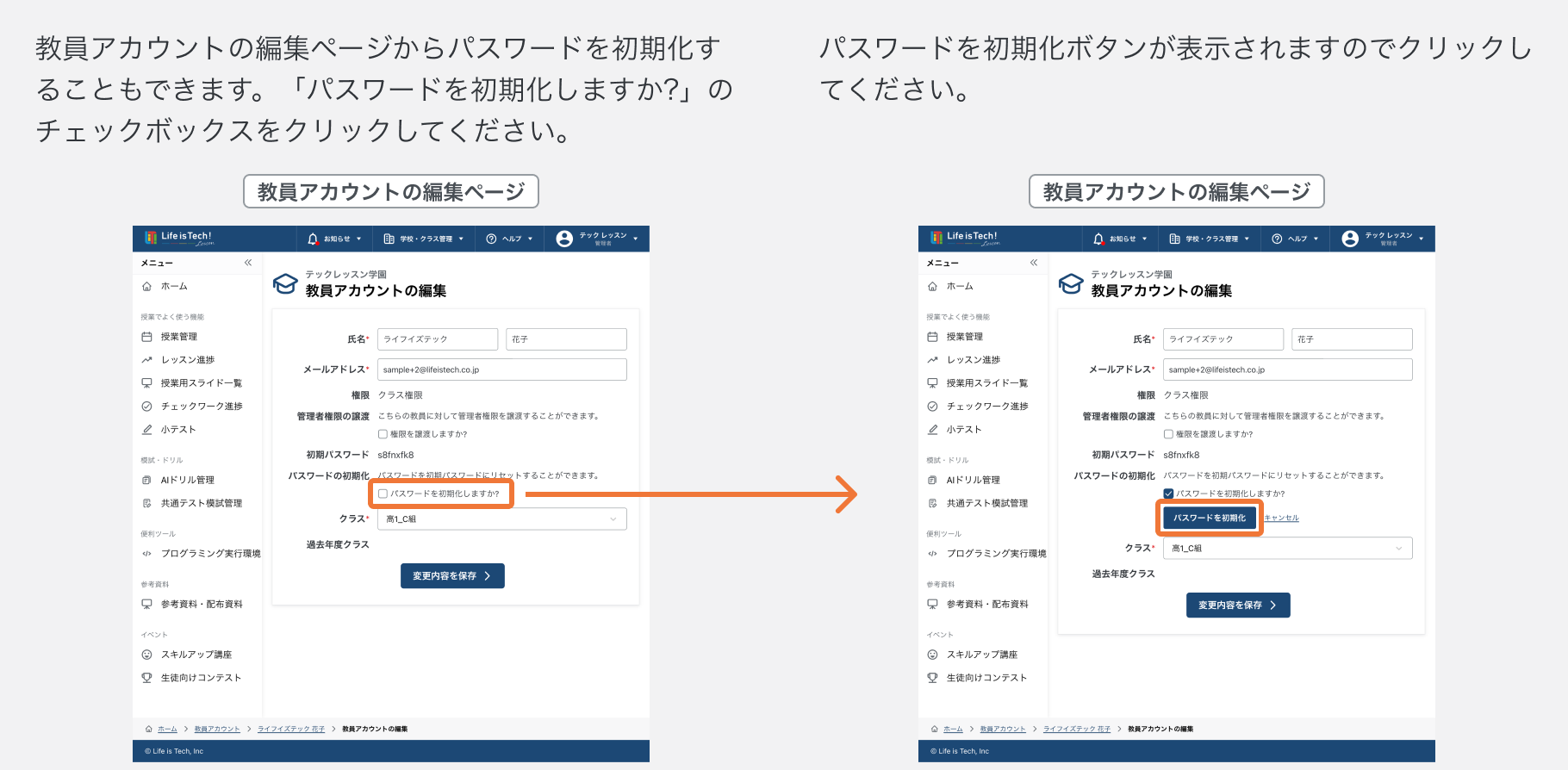Click the 花子 first-name field in right screenshot
The width and height of the screenshot is (1568, 770).
point(1352,339)
